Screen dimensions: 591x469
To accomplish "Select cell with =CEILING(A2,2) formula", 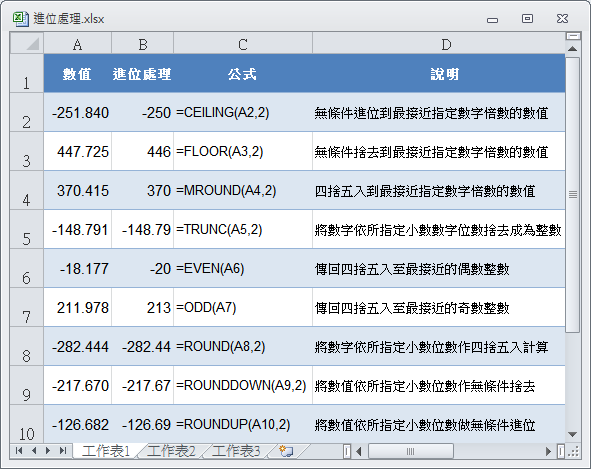I will 243,112.
